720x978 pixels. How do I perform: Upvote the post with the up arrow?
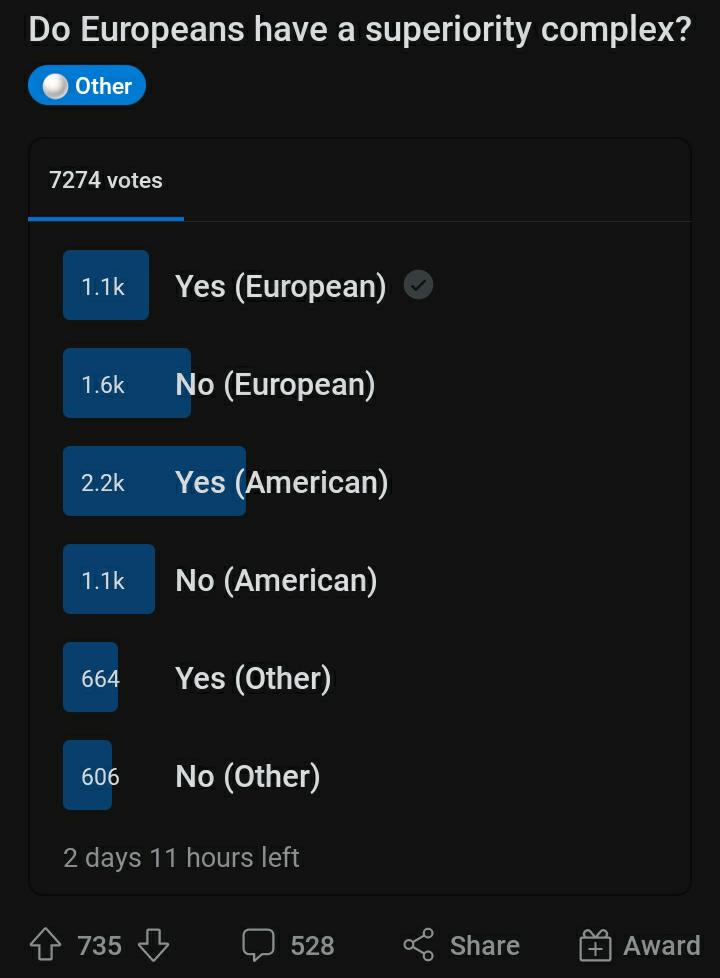coord(46,944)
